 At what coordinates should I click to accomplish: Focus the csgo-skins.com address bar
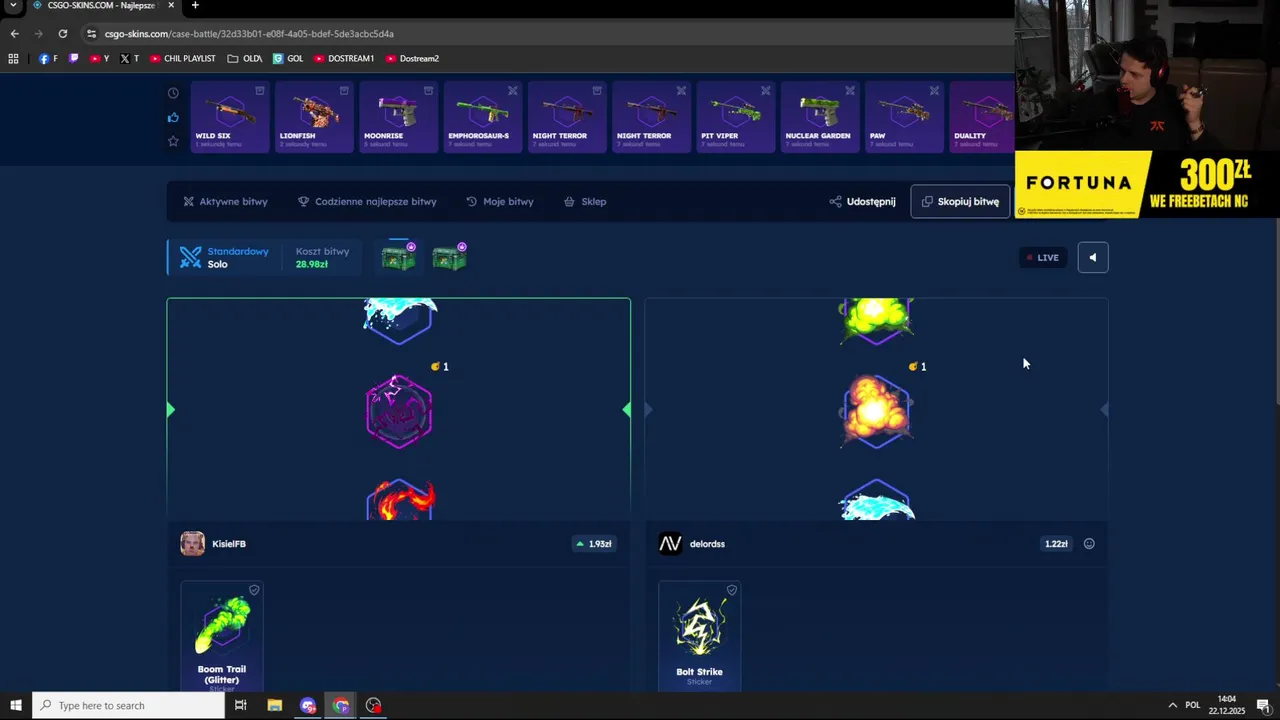(x=548, y=33)
